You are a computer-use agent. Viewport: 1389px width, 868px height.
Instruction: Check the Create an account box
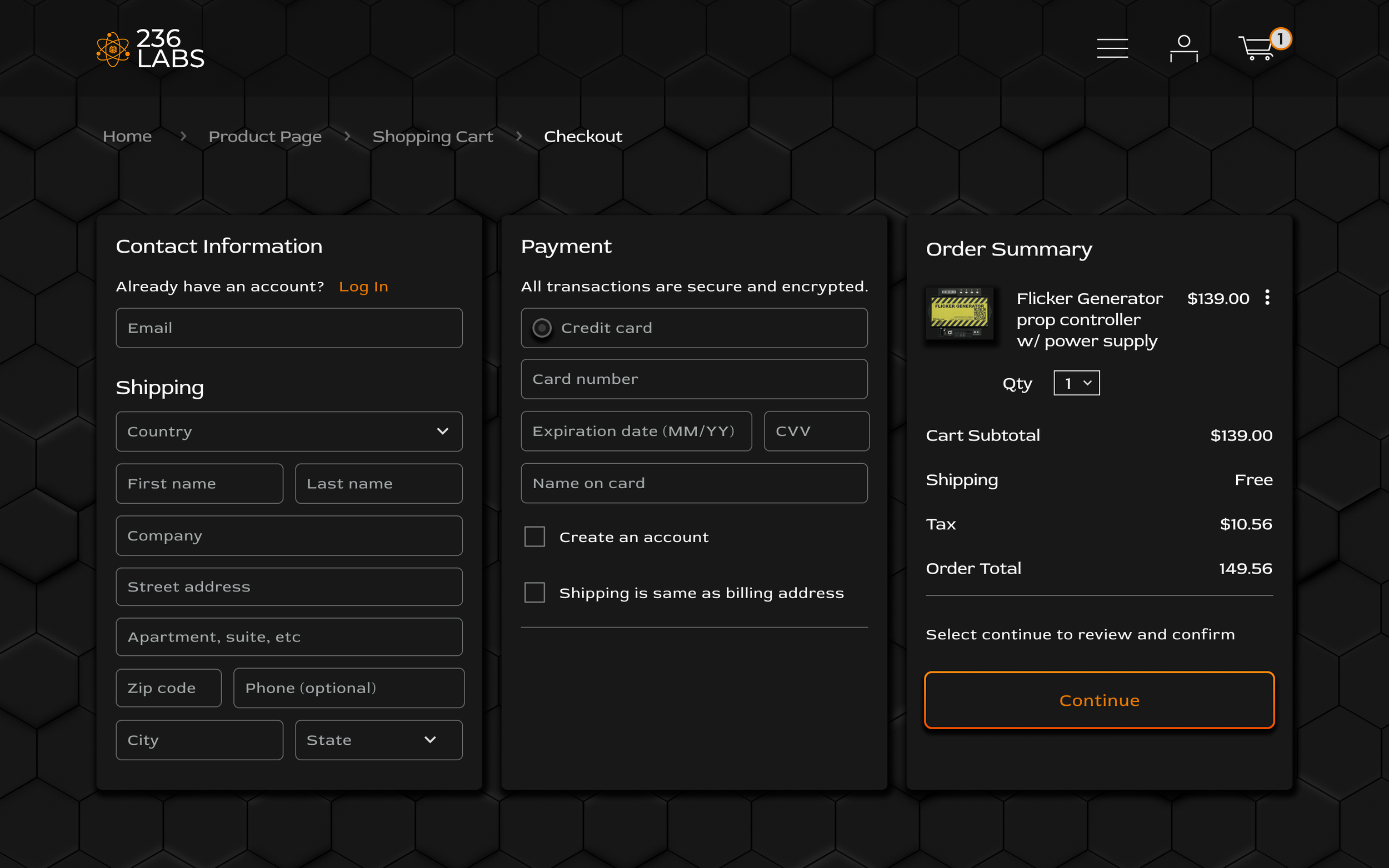[x=534, y=537]
